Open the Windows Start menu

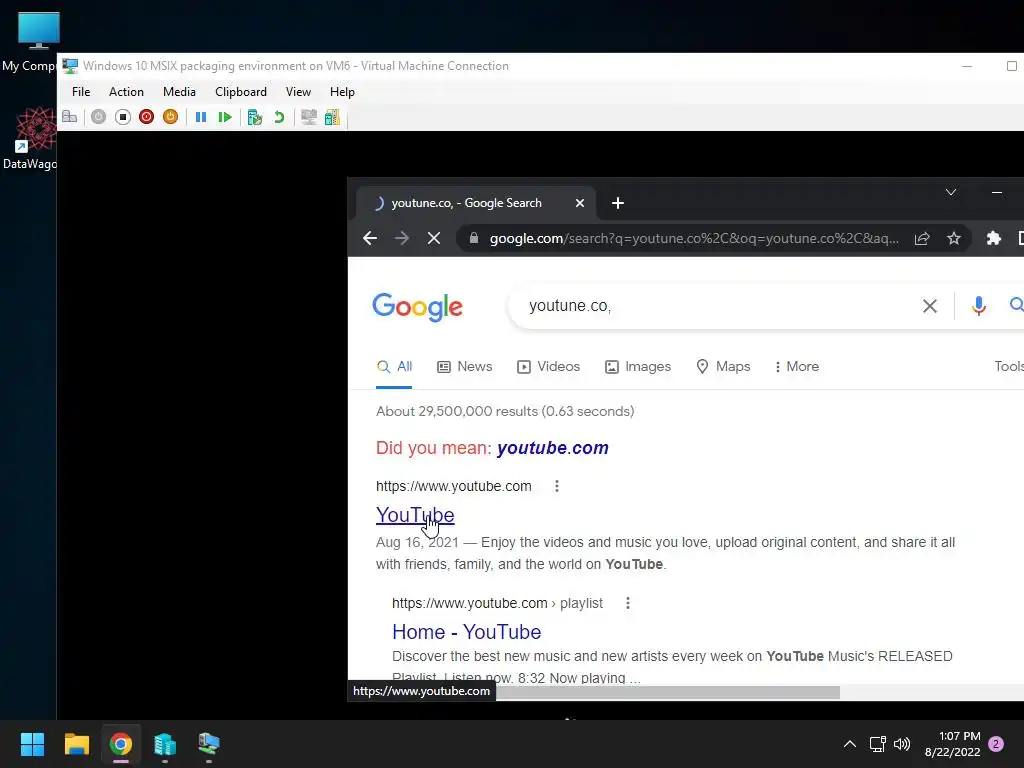pyautogui.click(x=32, y=744)
